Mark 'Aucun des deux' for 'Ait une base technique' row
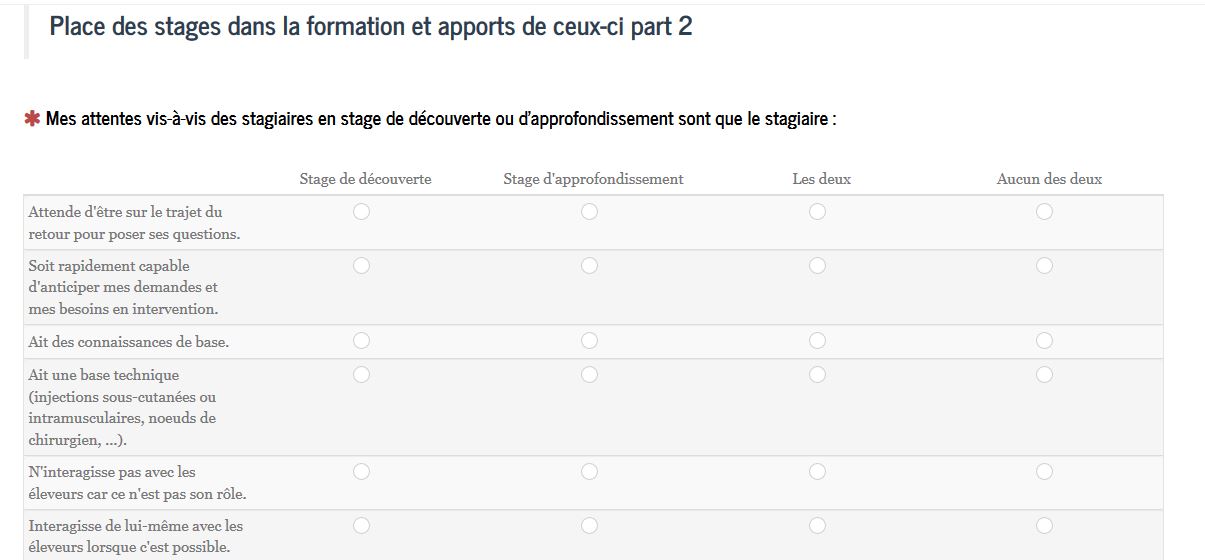Image resolution: width=1205 pixels, height=560 pixels. click(1044, 374)
